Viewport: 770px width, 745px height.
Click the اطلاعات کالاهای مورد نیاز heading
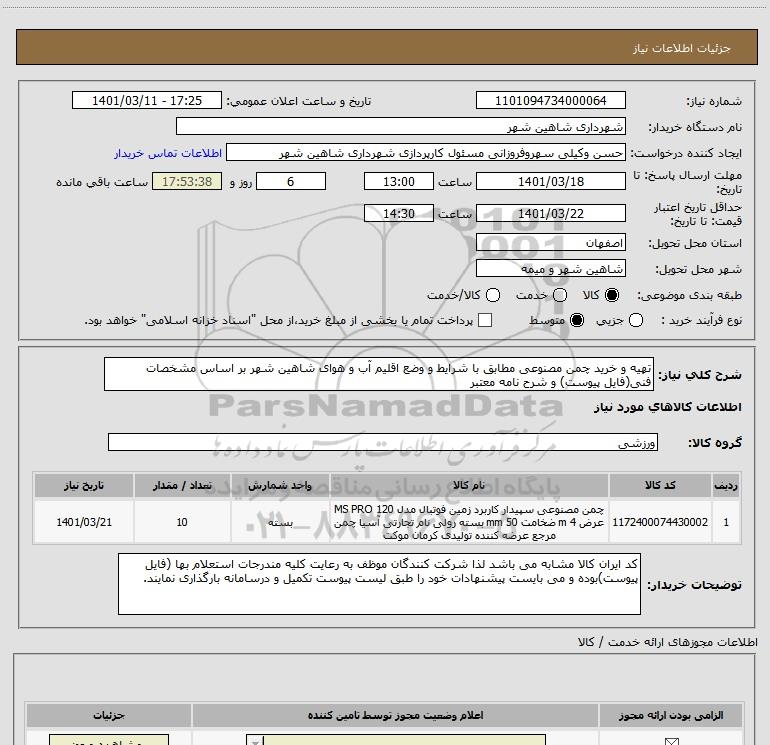(x=667, y=407)
